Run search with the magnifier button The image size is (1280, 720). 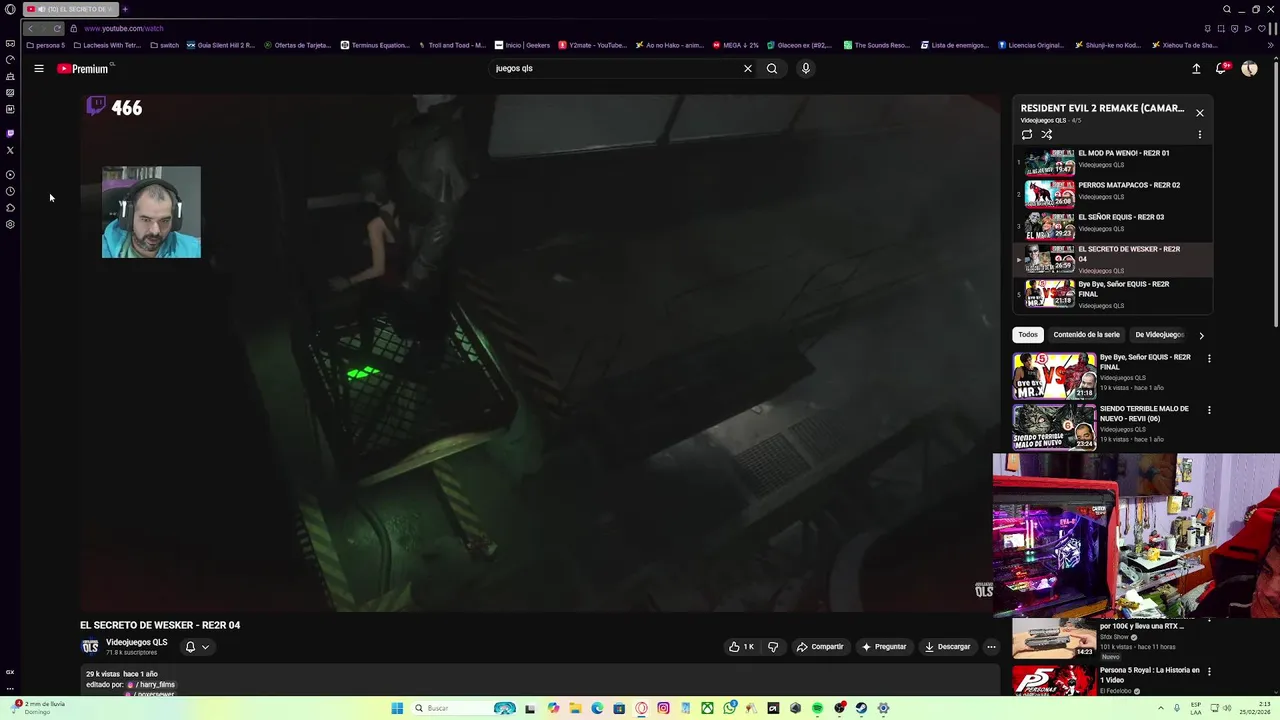point(772,69)
